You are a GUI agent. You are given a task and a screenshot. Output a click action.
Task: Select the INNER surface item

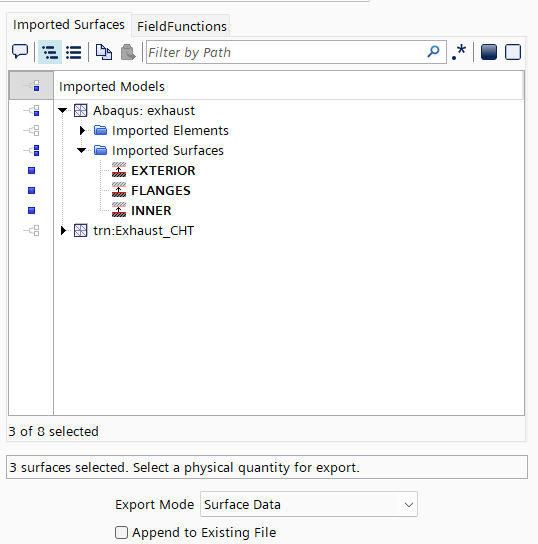point(151,211)
